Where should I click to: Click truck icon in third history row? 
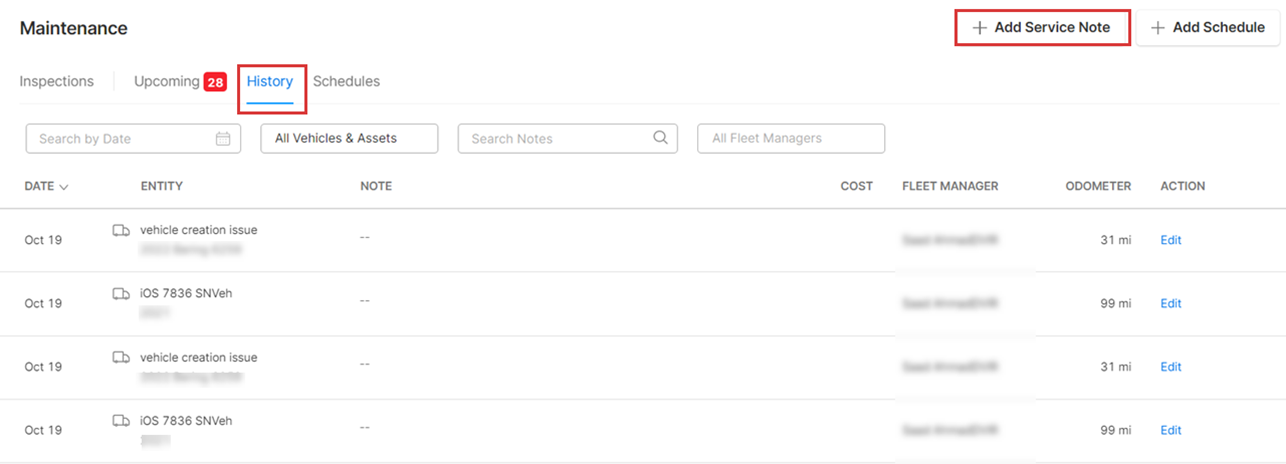(121, 357)
